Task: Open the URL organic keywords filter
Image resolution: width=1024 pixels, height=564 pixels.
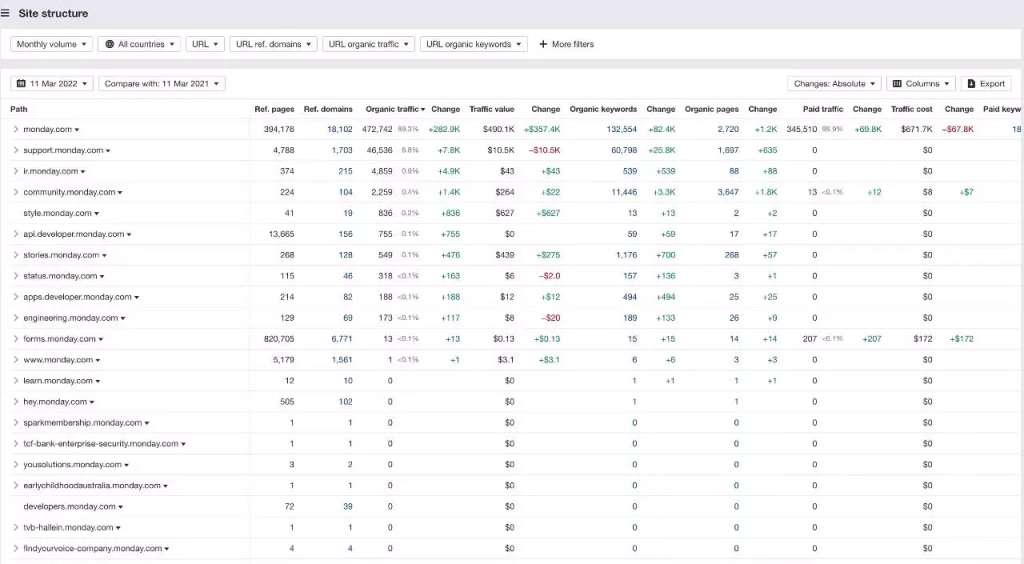Action: pos(473,44)
